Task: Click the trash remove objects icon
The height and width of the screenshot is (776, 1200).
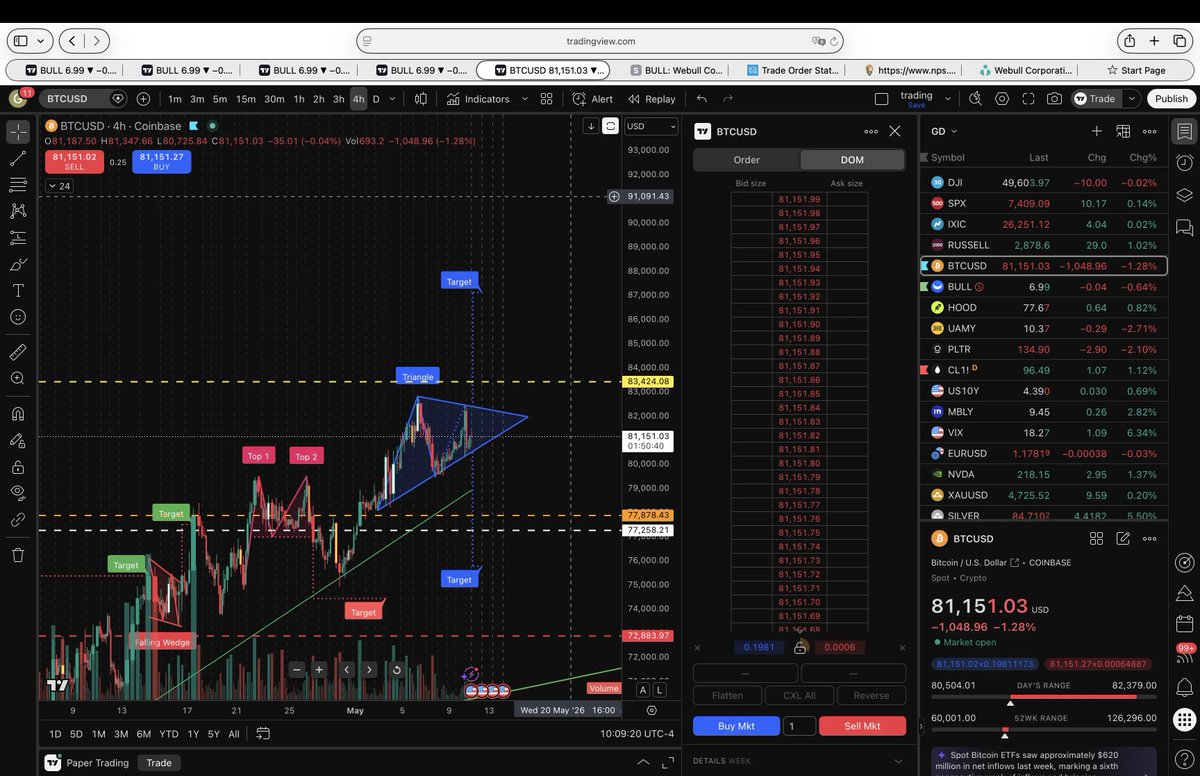Action: coord(18,555)
